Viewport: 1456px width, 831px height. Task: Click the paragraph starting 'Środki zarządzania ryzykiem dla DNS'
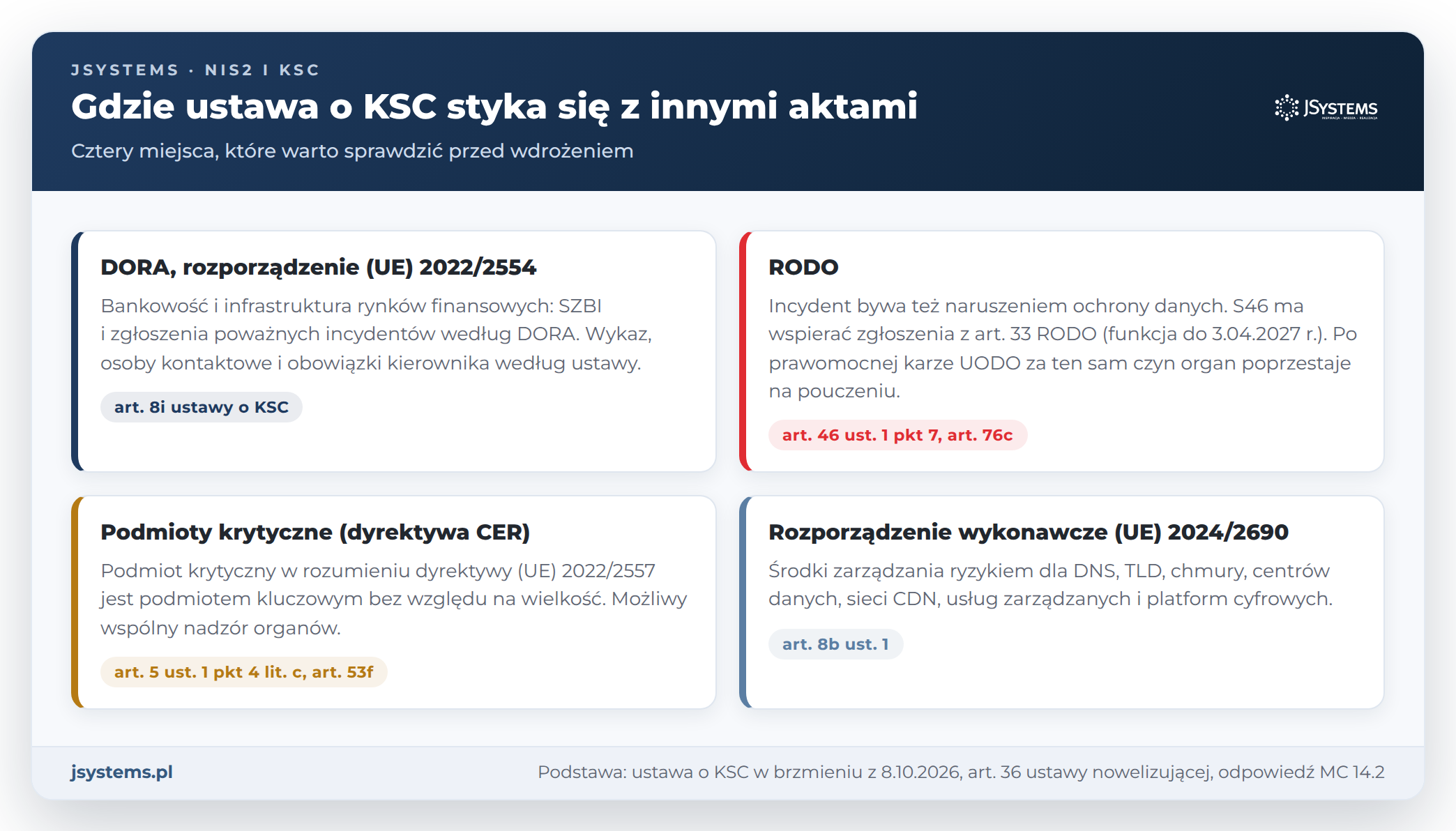(1050, 585)
